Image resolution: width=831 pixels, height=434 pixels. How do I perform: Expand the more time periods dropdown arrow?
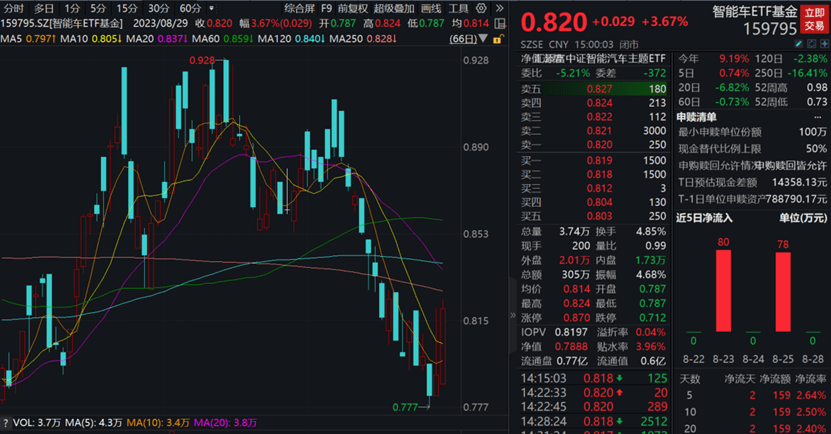[212, 8]
